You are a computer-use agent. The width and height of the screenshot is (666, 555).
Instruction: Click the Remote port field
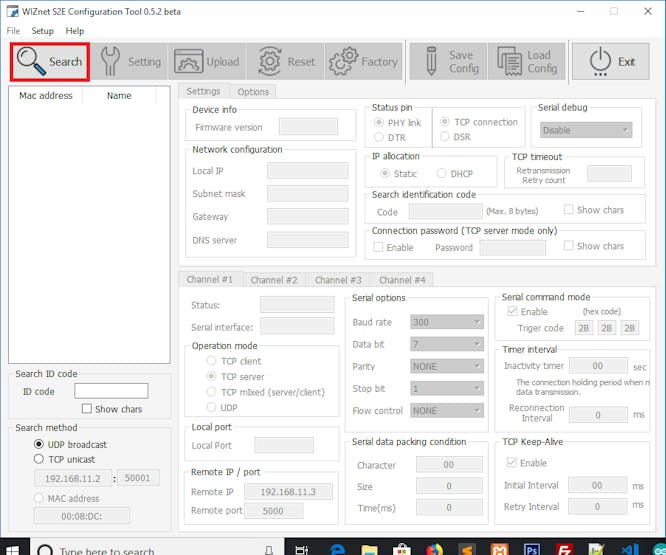point(274,510)
